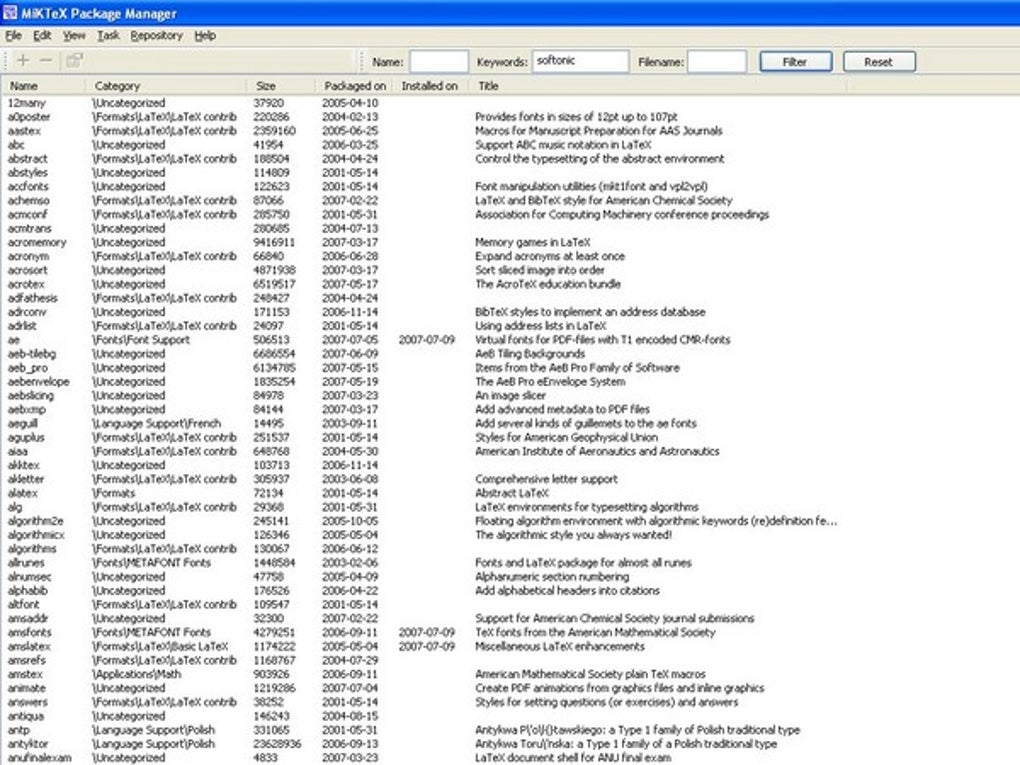The height and width of the screenshot is (765, 1020).
Task: Select the alphabib package row
Action: pyautogui.click(x=423, y=591)
